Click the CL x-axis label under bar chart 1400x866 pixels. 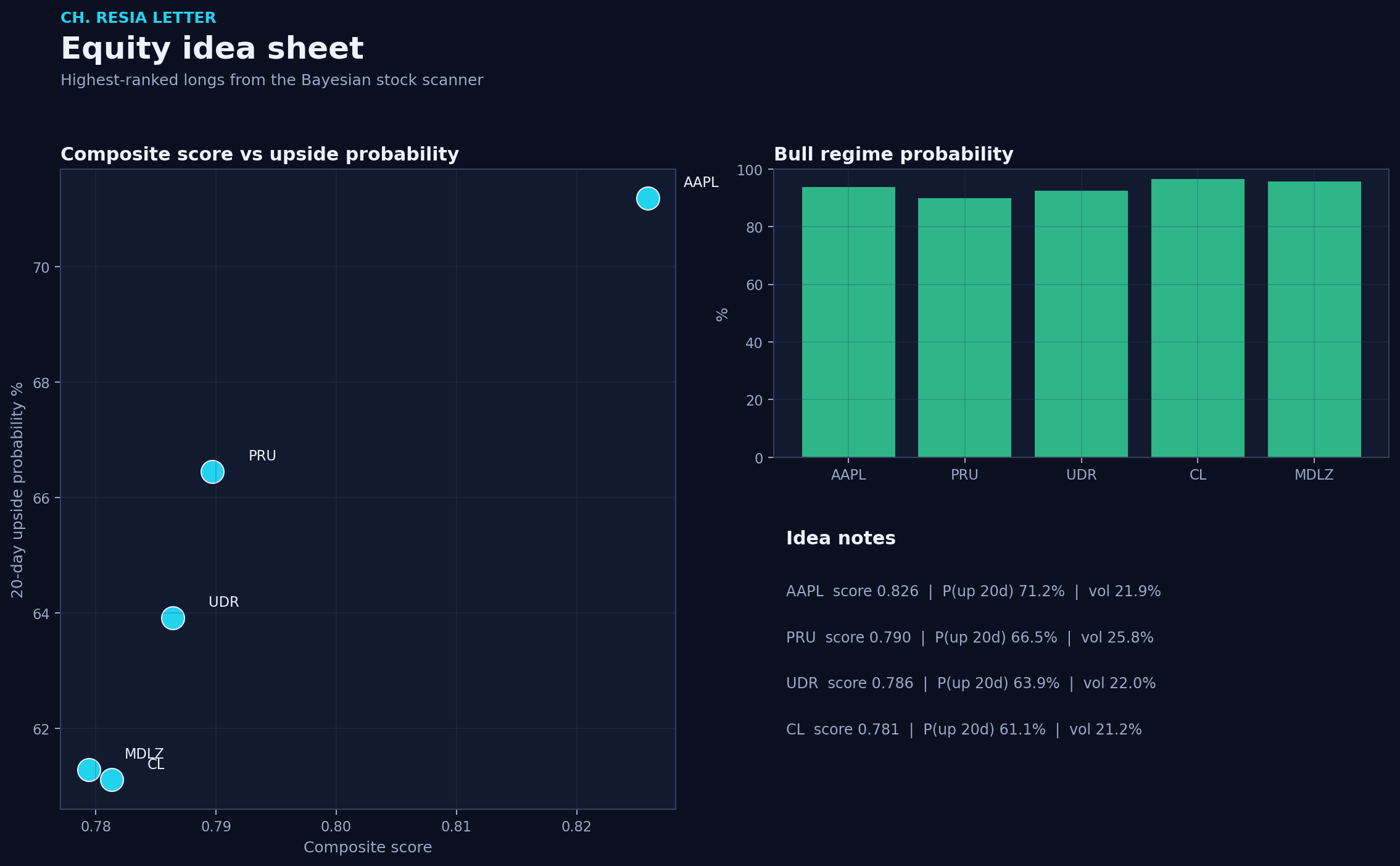click(x=1198, y=475)
